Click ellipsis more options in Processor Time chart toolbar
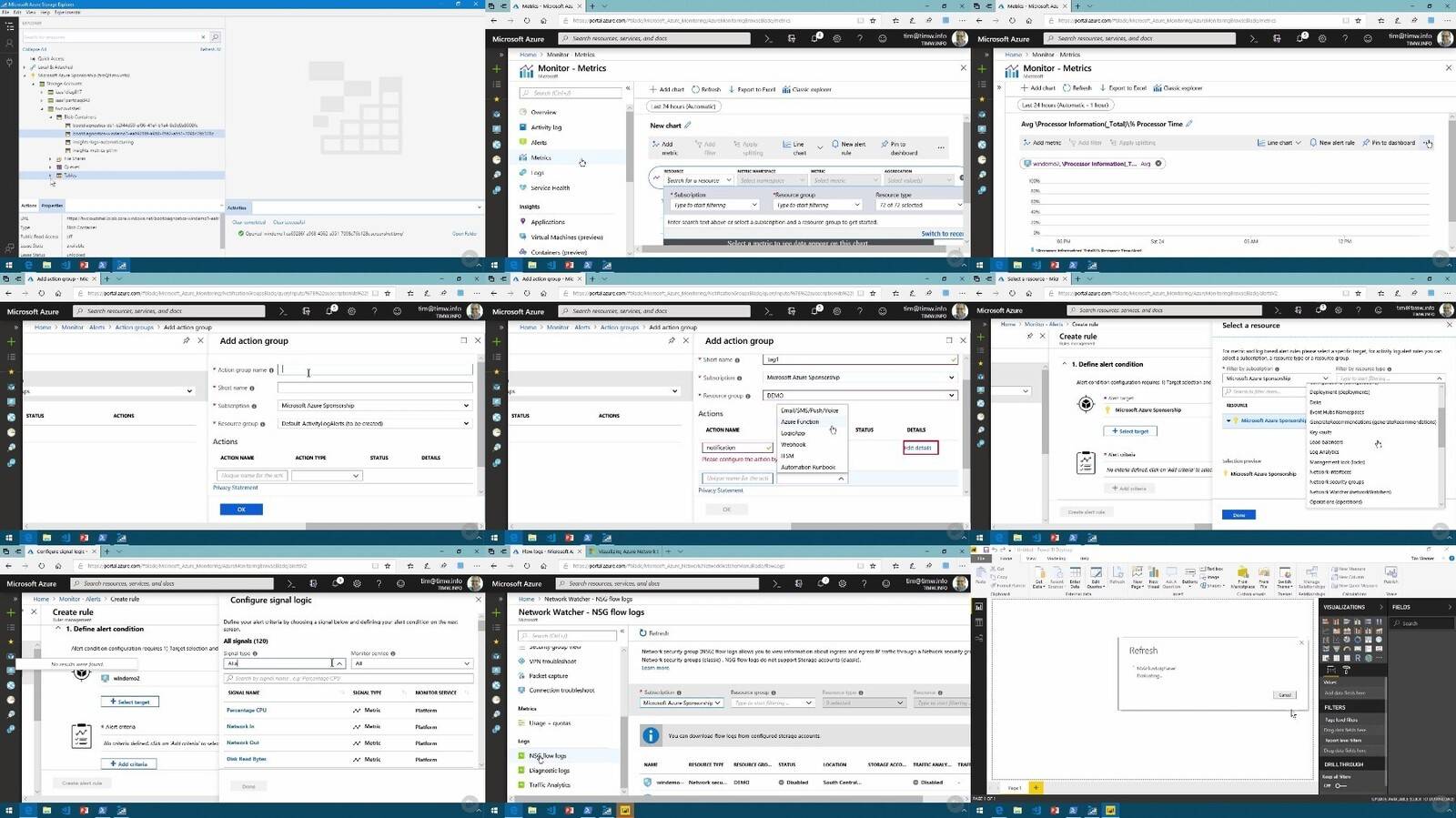Screen dimensions: 1456x818 1427,143
